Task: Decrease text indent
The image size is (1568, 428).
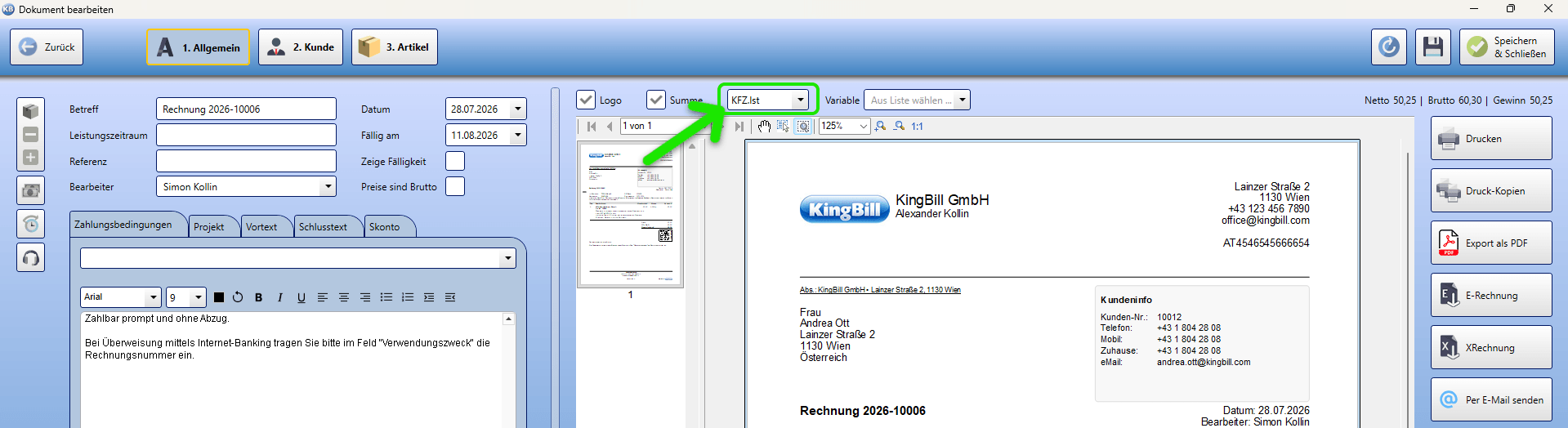Action: pos(450,297)
